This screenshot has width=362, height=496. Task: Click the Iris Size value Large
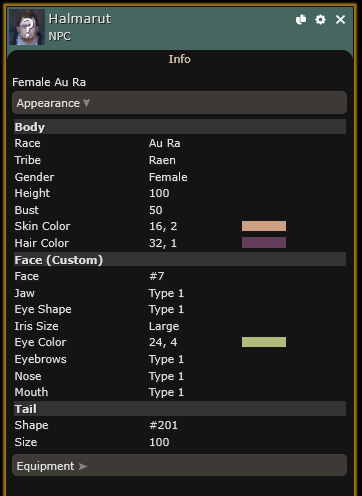tap(164, 326)
